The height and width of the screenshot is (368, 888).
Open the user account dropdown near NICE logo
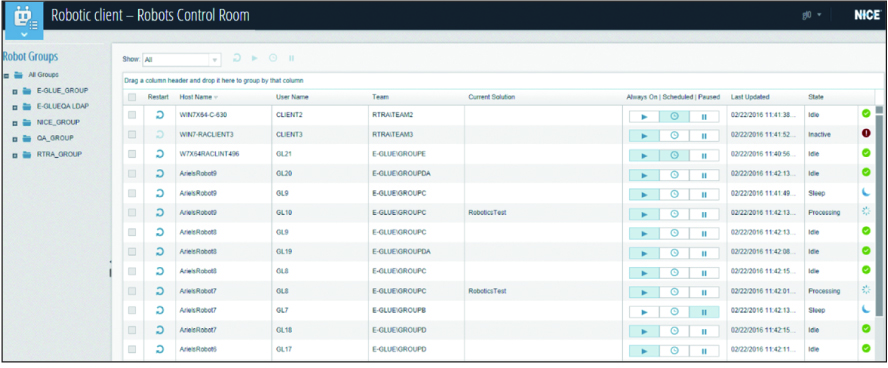812,15
